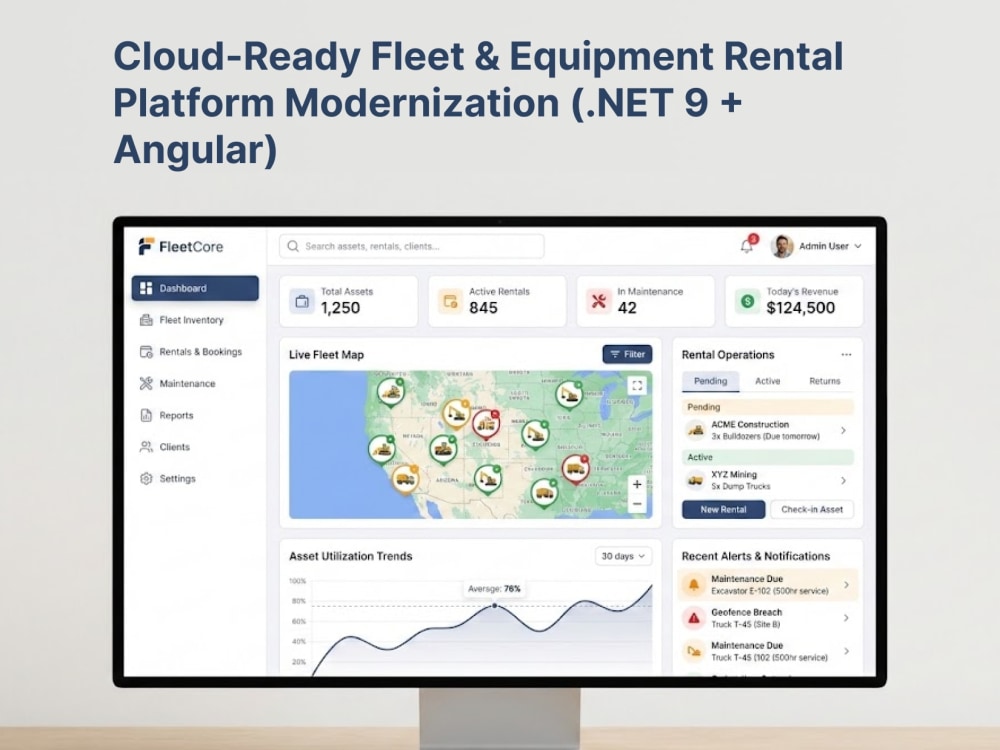1000x750 pixels.
Task: Open Rental Operations more options menu
Action: 846,355
